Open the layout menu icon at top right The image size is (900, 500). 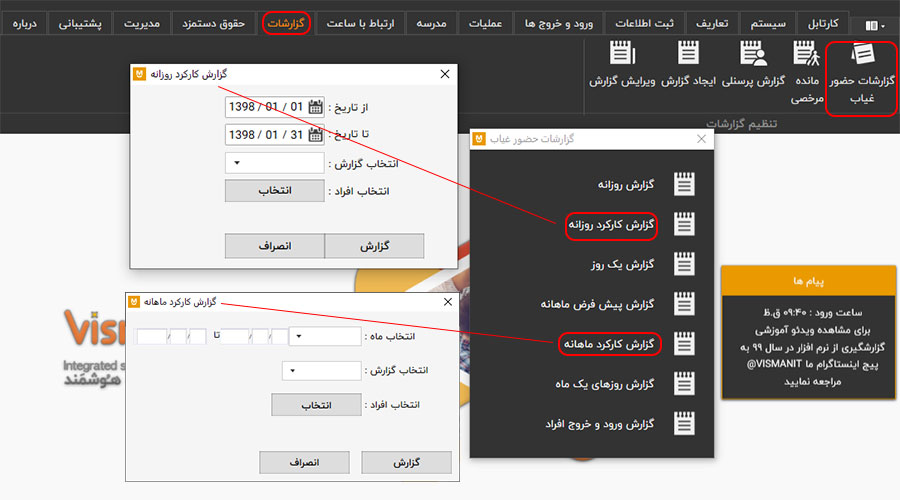pos(875,25)
